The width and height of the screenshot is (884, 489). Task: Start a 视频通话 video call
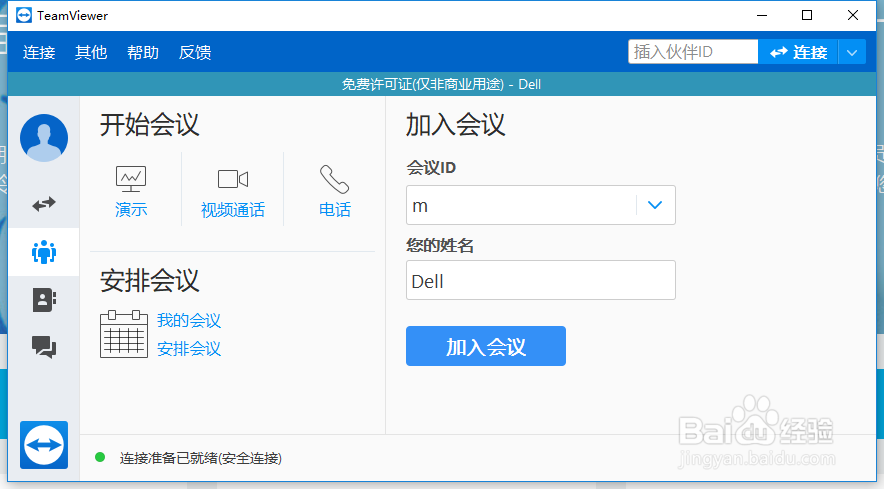[x=233, y=192]
